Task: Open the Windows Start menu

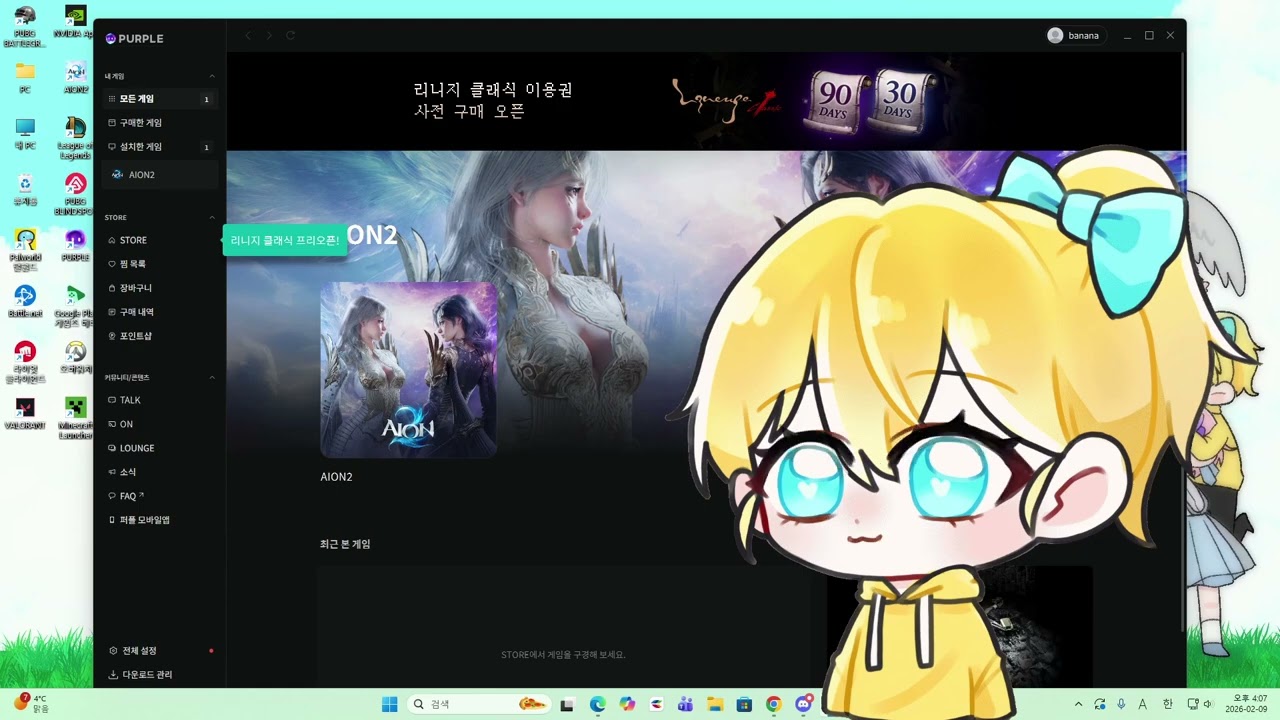Action: tap(389, 704)
